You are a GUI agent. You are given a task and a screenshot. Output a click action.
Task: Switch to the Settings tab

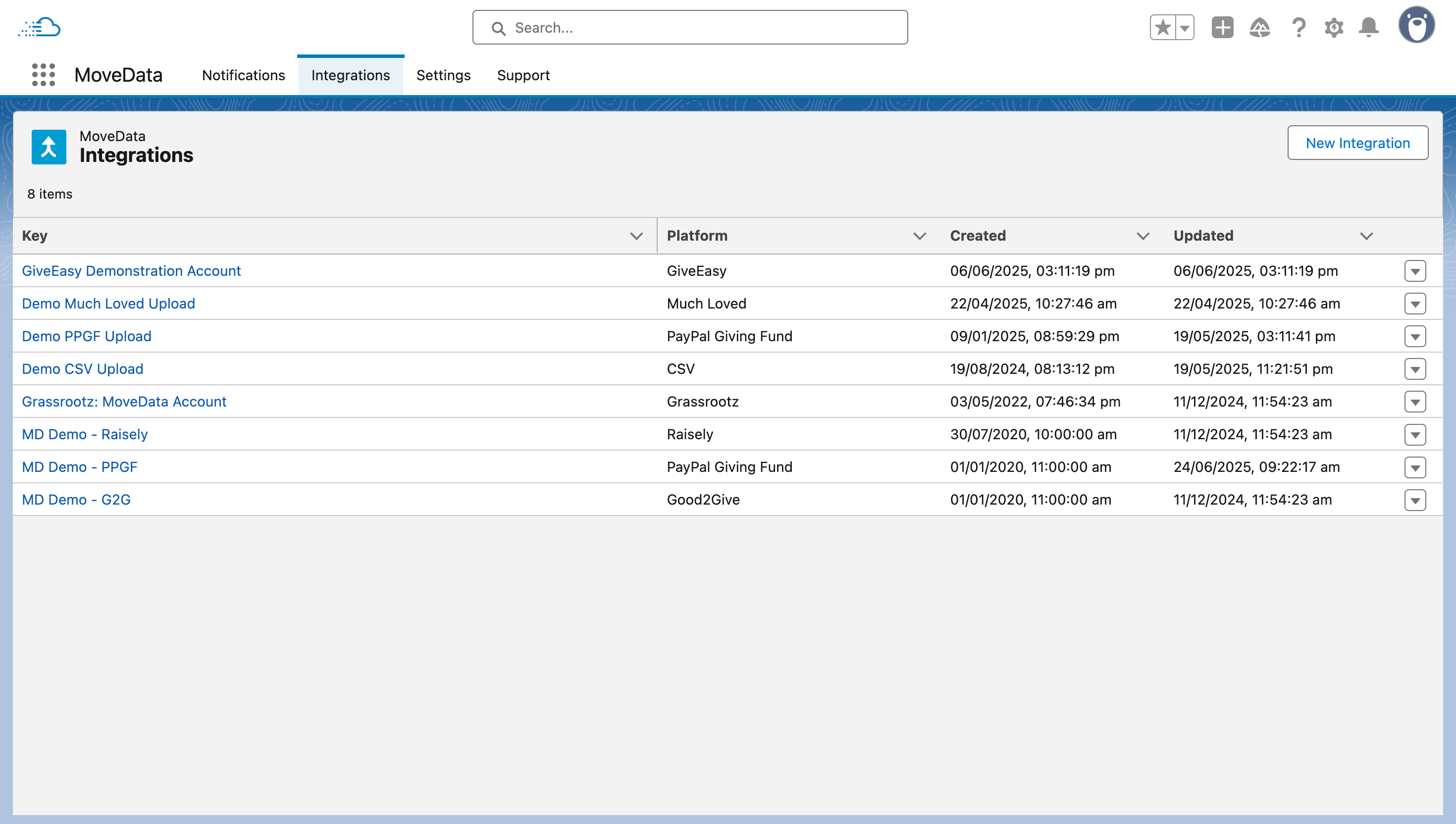pos(443,75)
